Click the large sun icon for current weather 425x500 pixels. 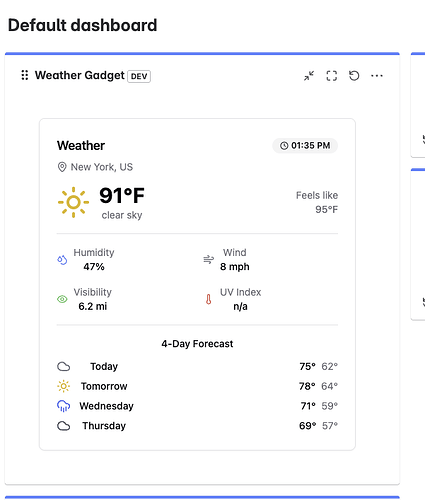click(x=73, y=202)
